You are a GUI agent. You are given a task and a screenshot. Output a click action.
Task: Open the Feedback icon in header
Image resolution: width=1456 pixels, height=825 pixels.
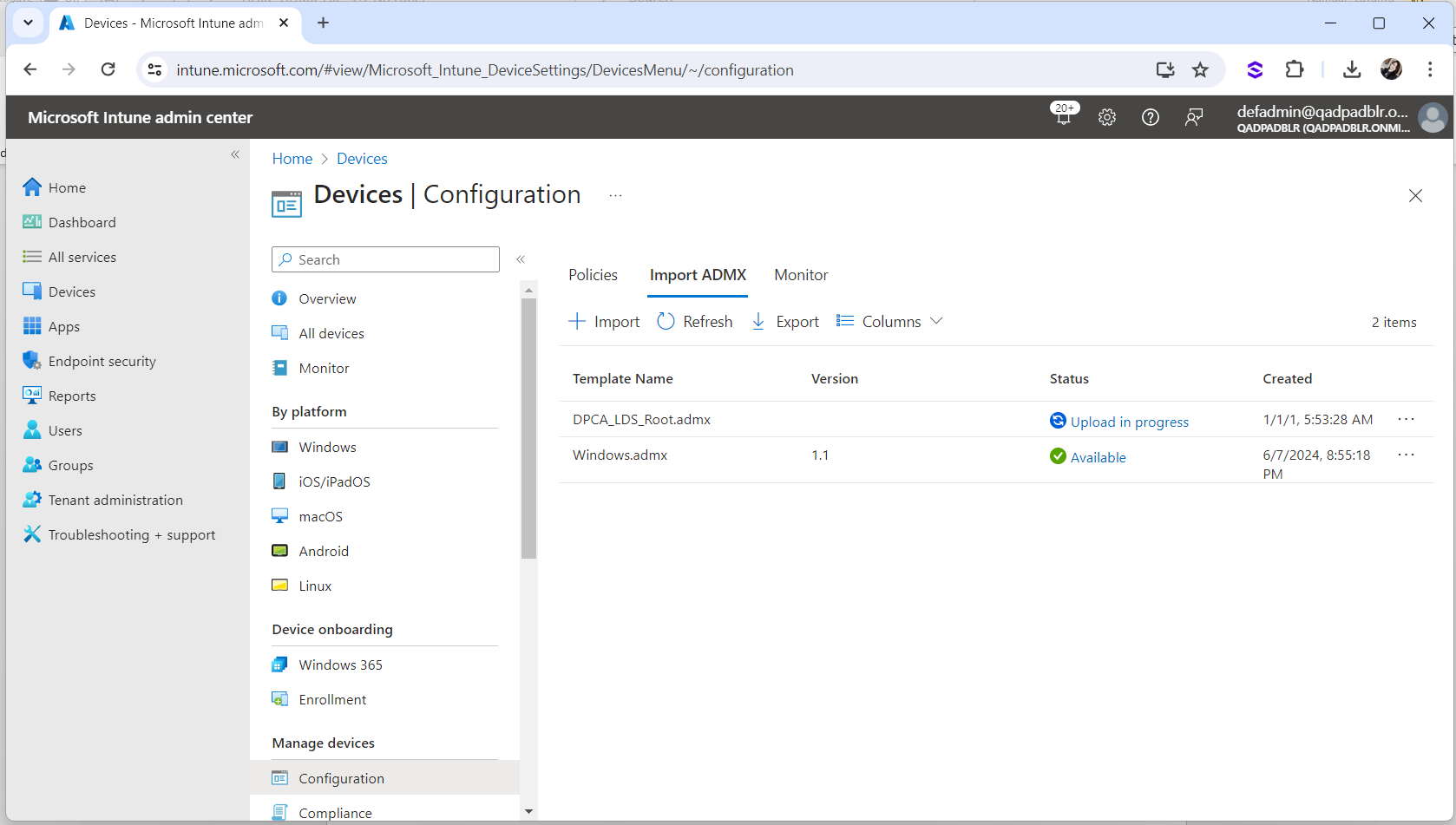click(1194, 117)
